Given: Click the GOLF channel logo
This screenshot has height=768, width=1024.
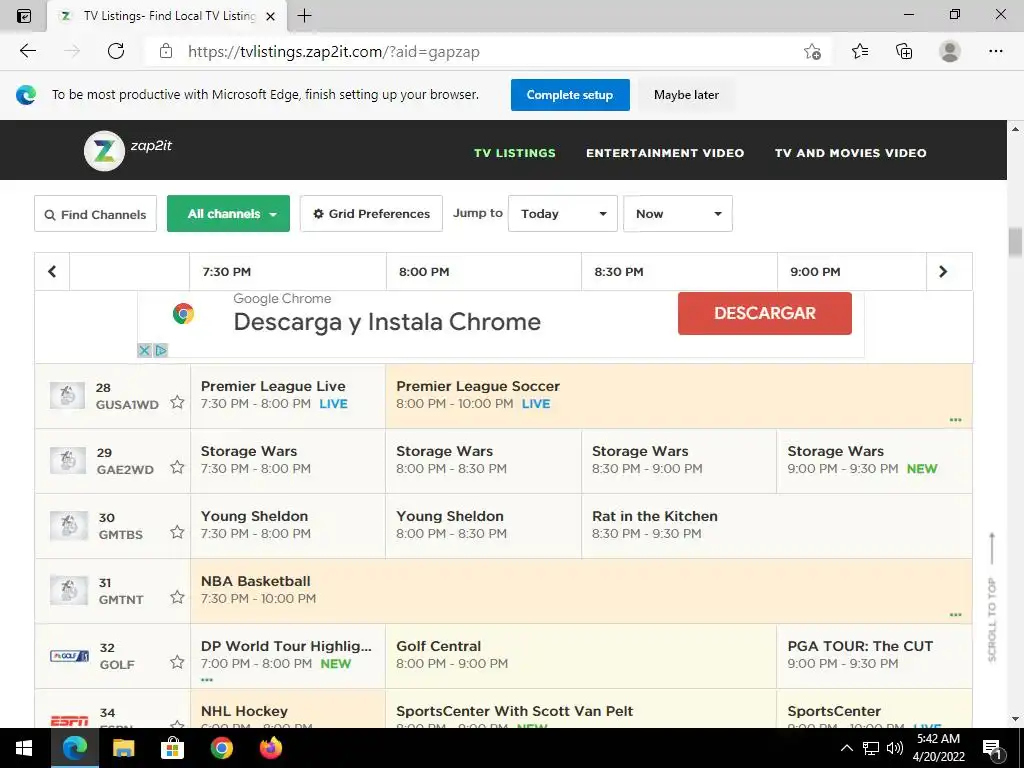Looking at the screenshot, I should [69, 655].
